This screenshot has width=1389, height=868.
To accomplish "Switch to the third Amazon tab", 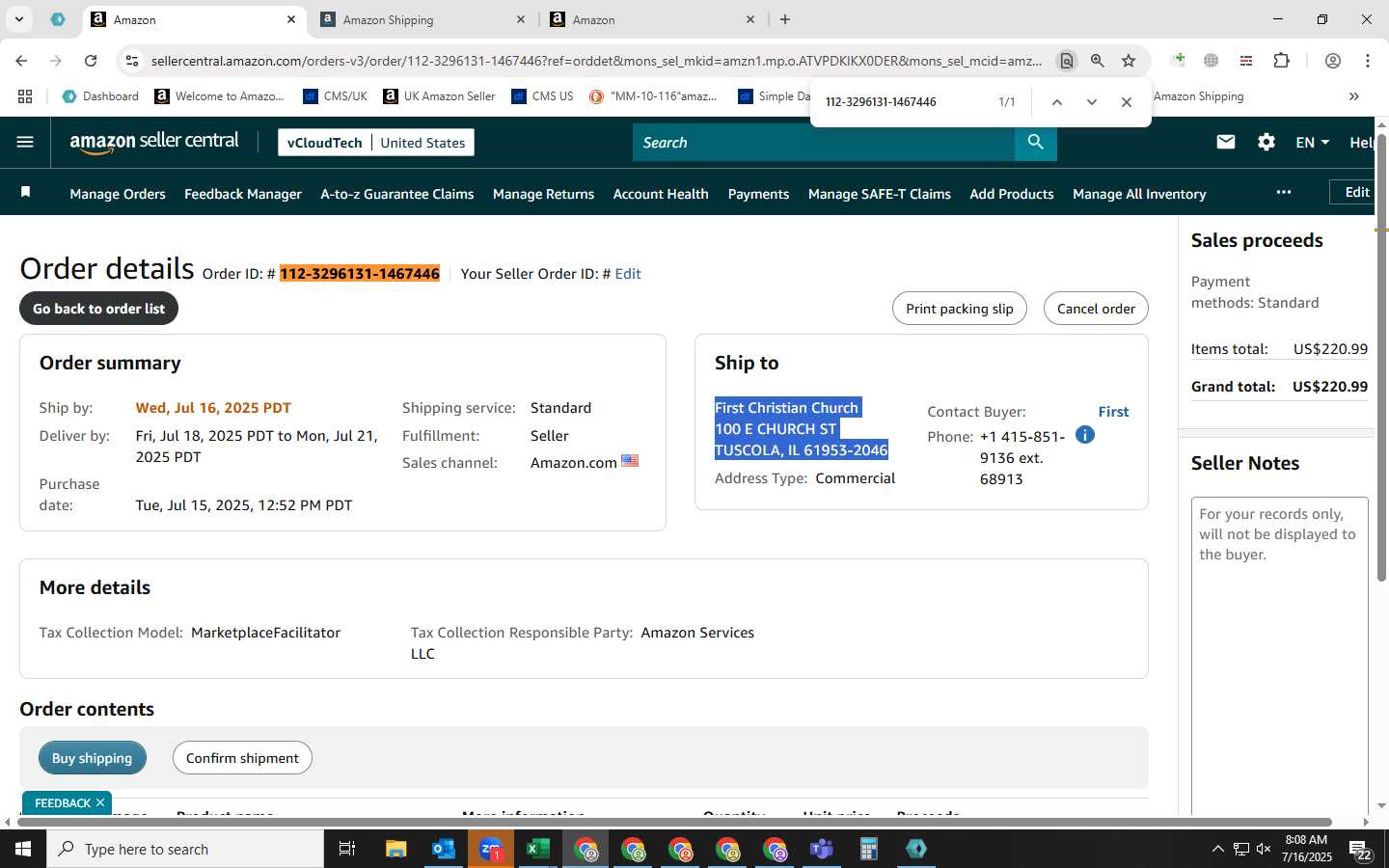I will pyautogui.click(x=652, y=19).
